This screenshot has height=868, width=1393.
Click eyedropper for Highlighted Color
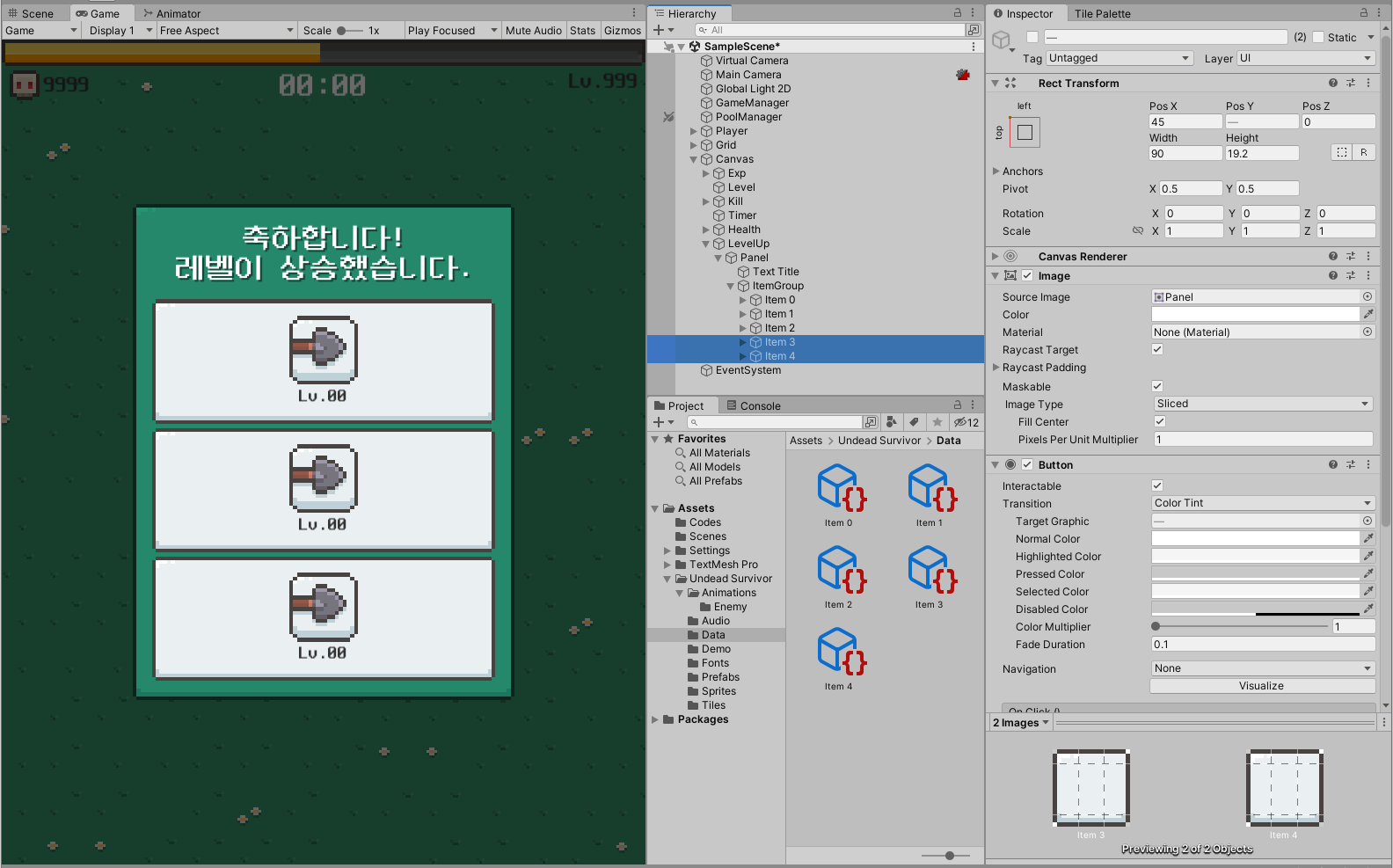[x=1368, y=556]
